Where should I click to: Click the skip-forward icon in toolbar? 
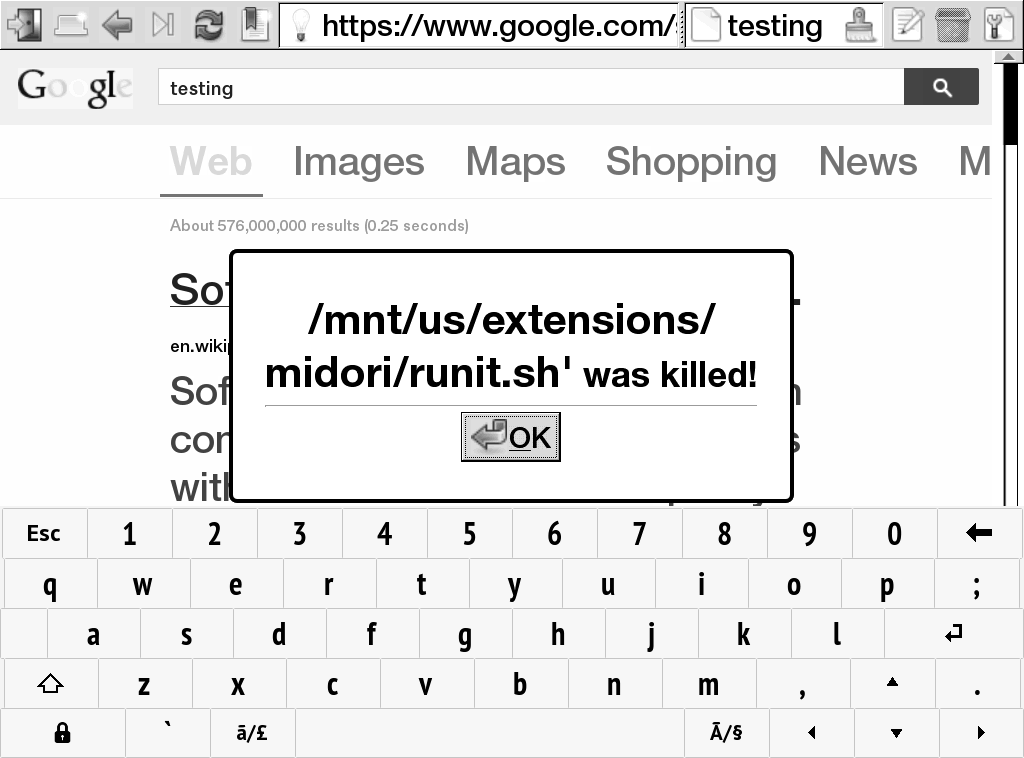point(163,24)
